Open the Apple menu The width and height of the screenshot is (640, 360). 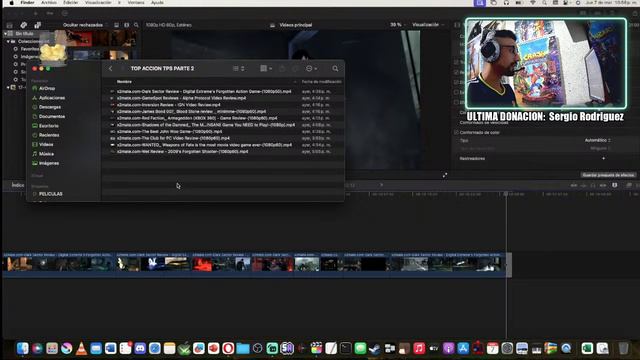coord(11,3)
